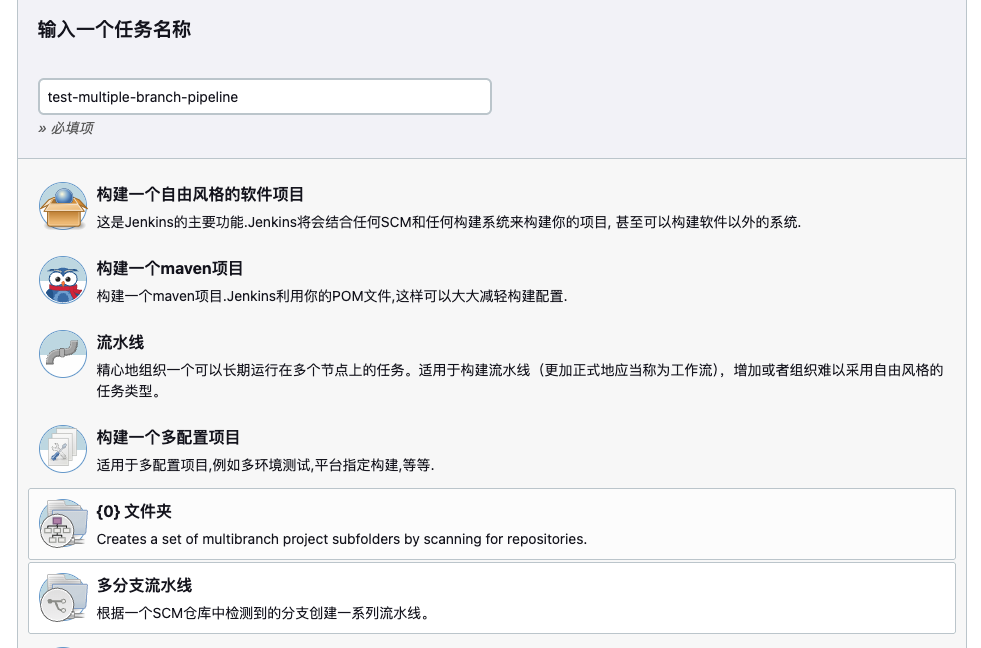Click the pipeline pipe icon
This screenshot has height=648, width=981.
pos(63,353)
